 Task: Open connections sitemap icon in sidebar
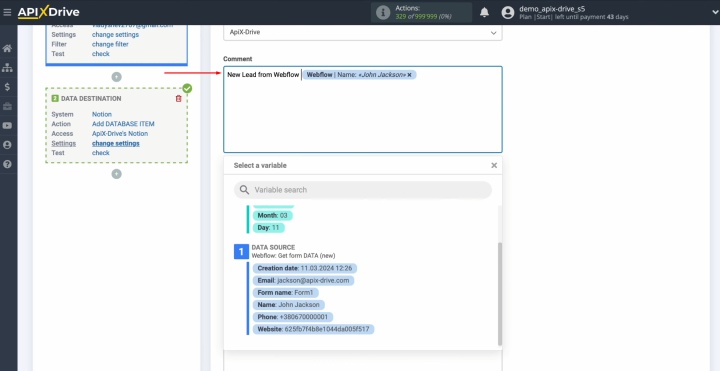point(7,68)
